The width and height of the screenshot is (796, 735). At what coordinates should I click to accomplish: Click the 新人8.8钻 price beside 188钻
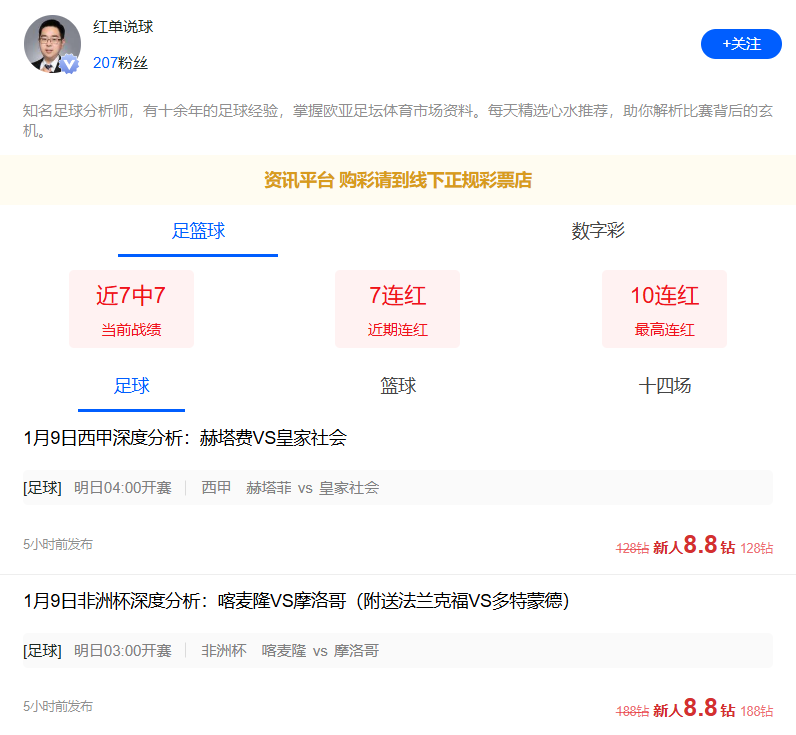[694, 709]
